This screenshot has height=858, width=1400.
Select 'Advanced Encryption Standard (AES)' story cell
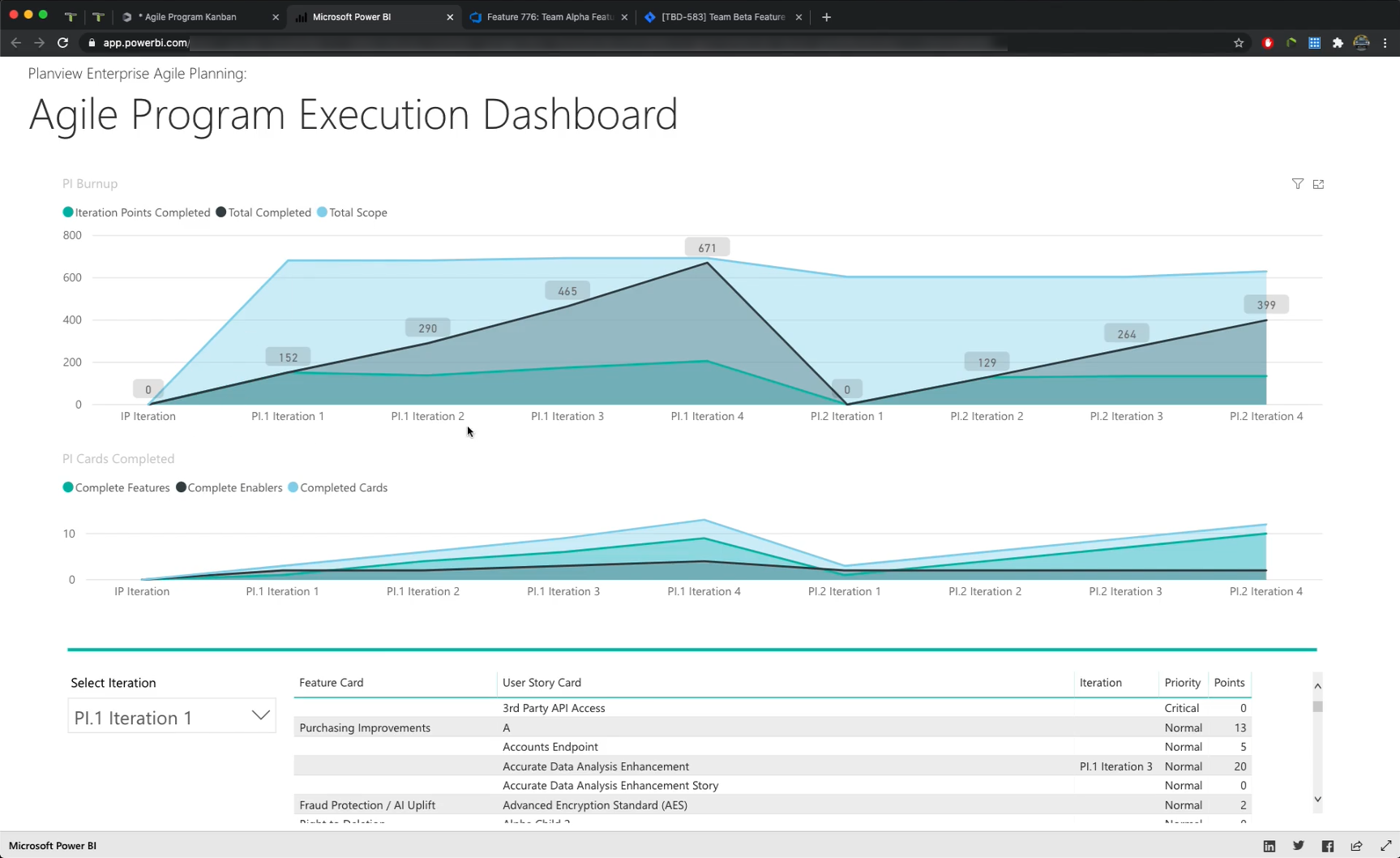[595, 805]
